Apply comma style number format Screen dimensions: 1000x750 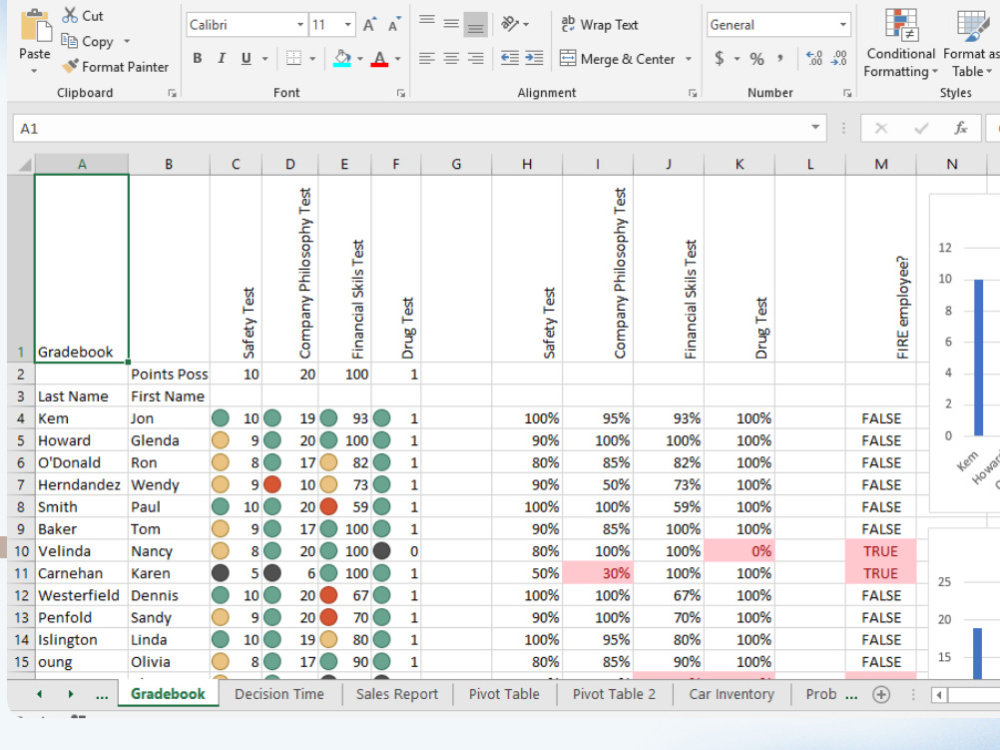(x=780, y=59)
